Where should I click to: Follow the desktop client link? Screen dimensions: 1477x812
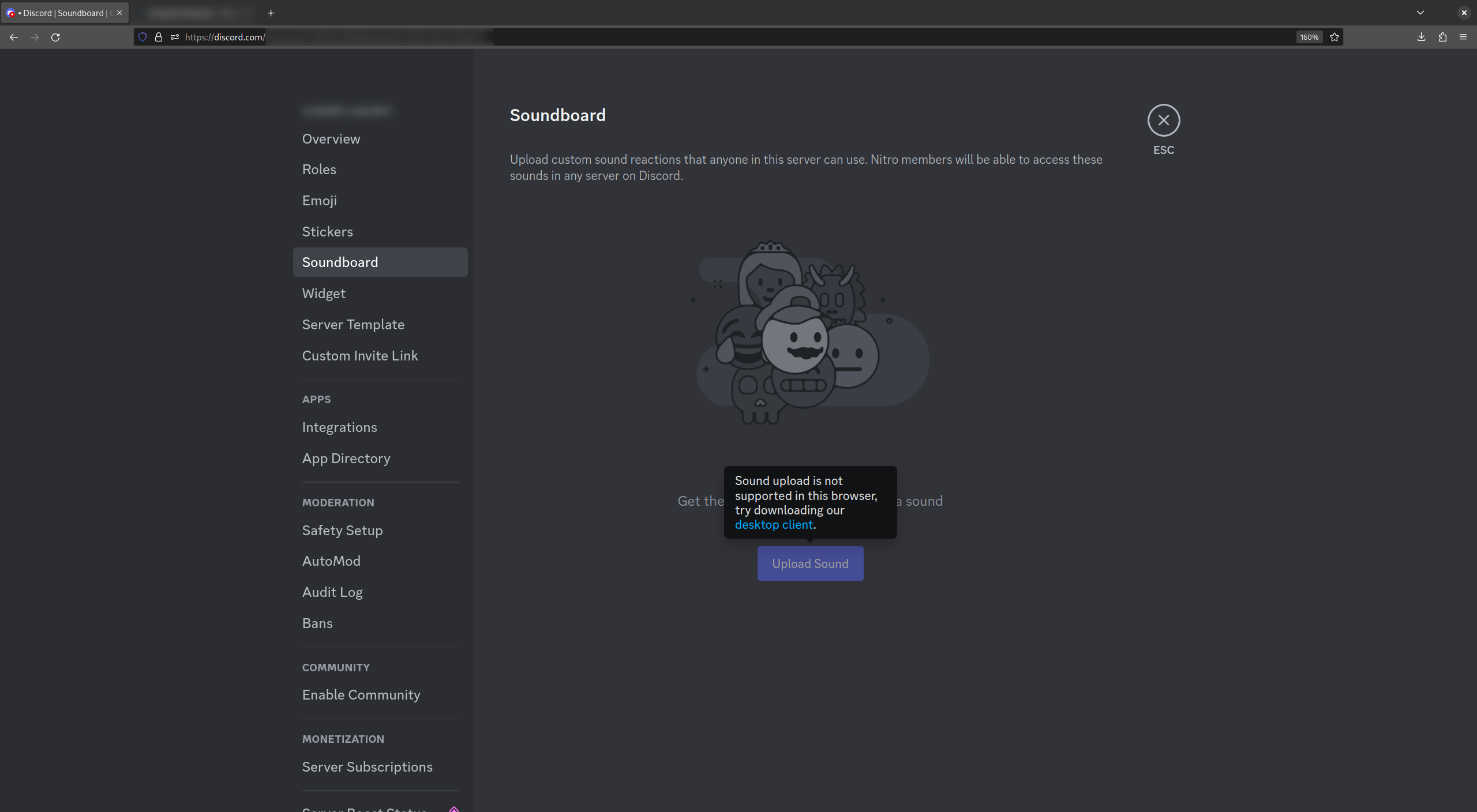click(x=774, y=525)
